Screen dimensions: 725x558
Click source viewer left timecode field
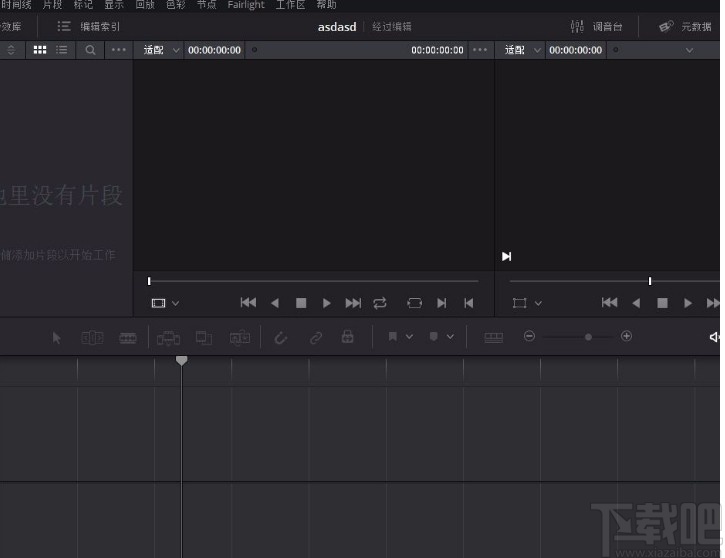[x=214, y=50]
